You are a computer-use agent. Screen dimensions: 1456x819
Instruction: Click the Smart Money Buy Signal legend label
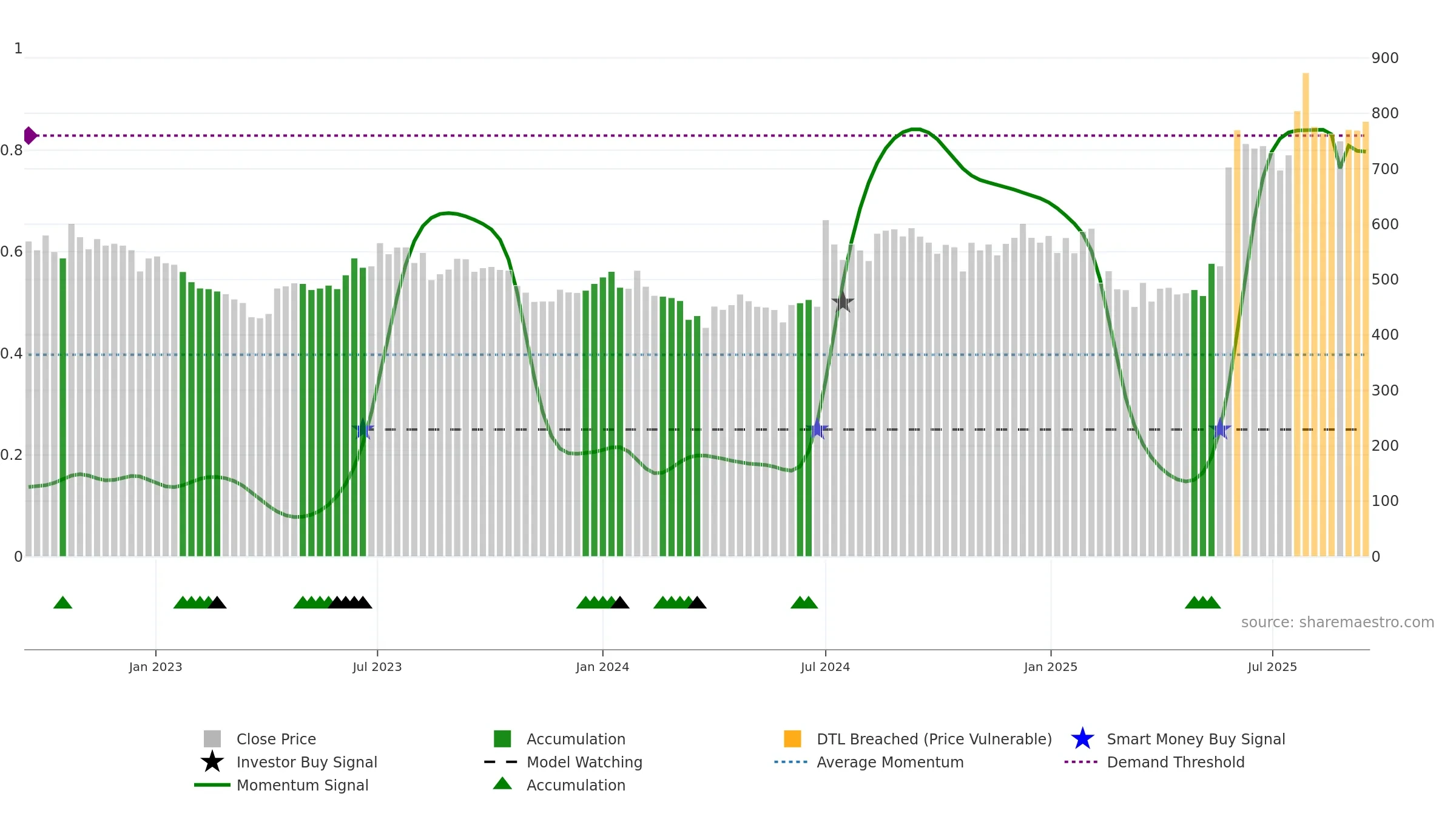(x=1196, y=739)
